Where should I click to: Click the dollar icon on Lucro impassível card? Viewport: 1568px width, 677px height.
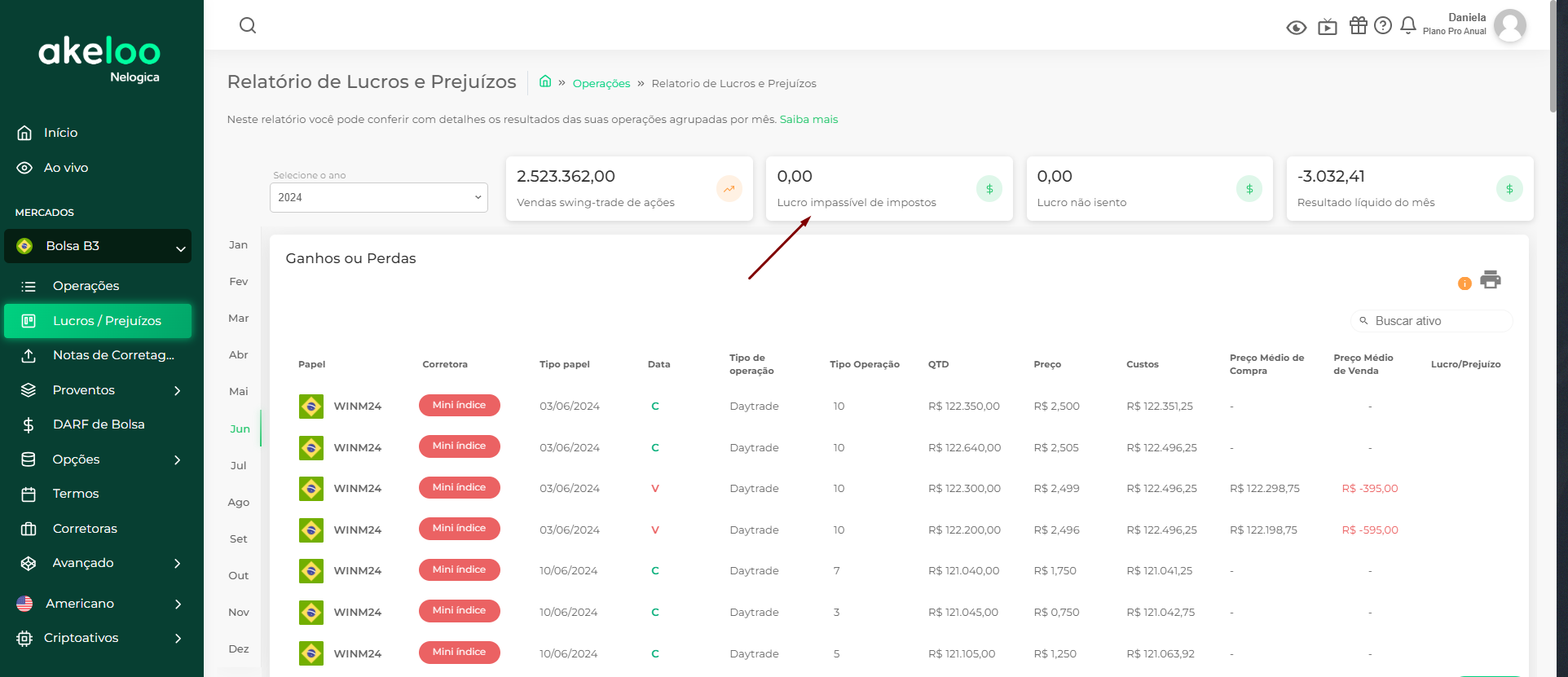989,189
